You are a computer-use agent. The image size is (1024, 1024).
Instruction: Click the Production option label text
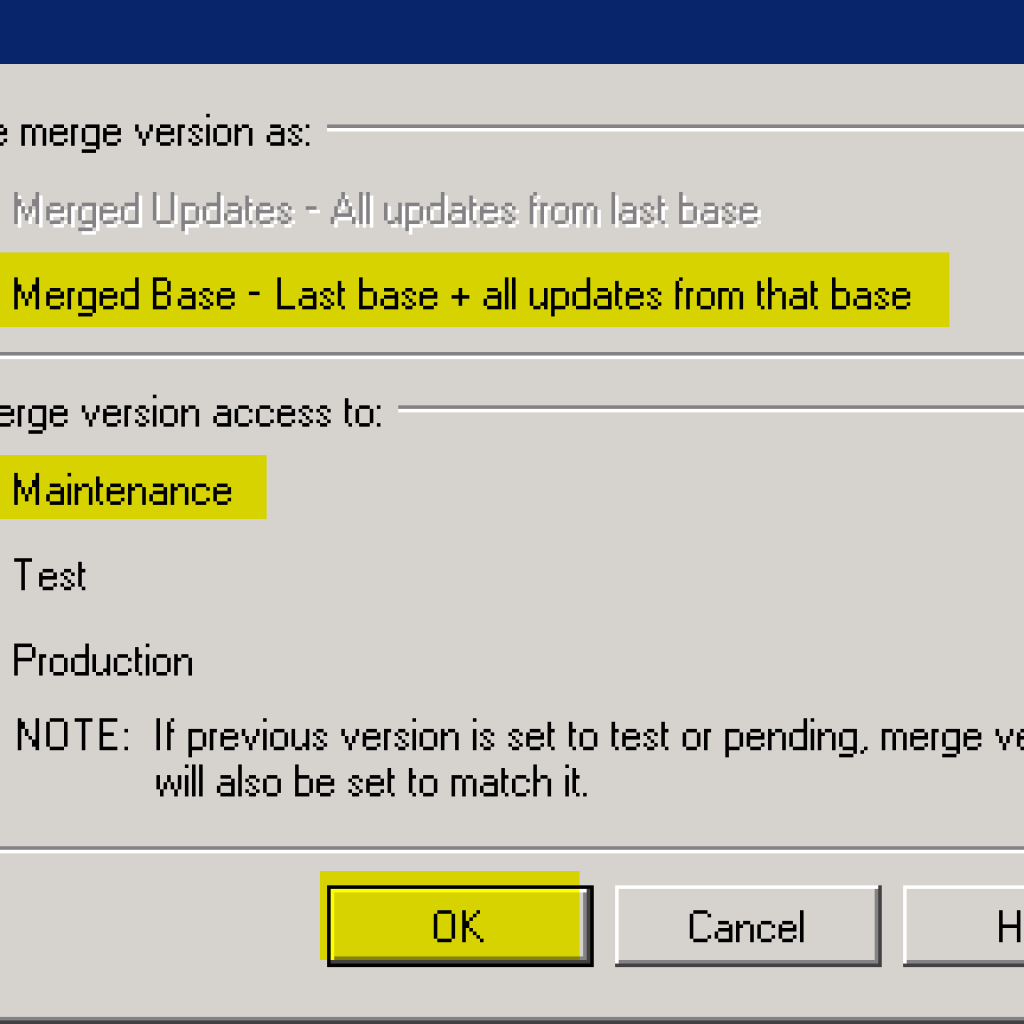[100, 660]
